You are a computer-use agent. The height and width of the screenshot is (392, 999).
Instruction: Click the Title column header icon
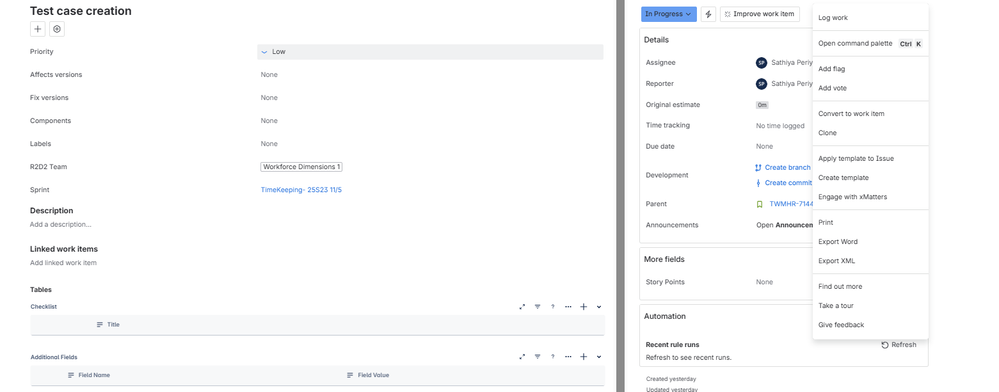pos(99,324)
